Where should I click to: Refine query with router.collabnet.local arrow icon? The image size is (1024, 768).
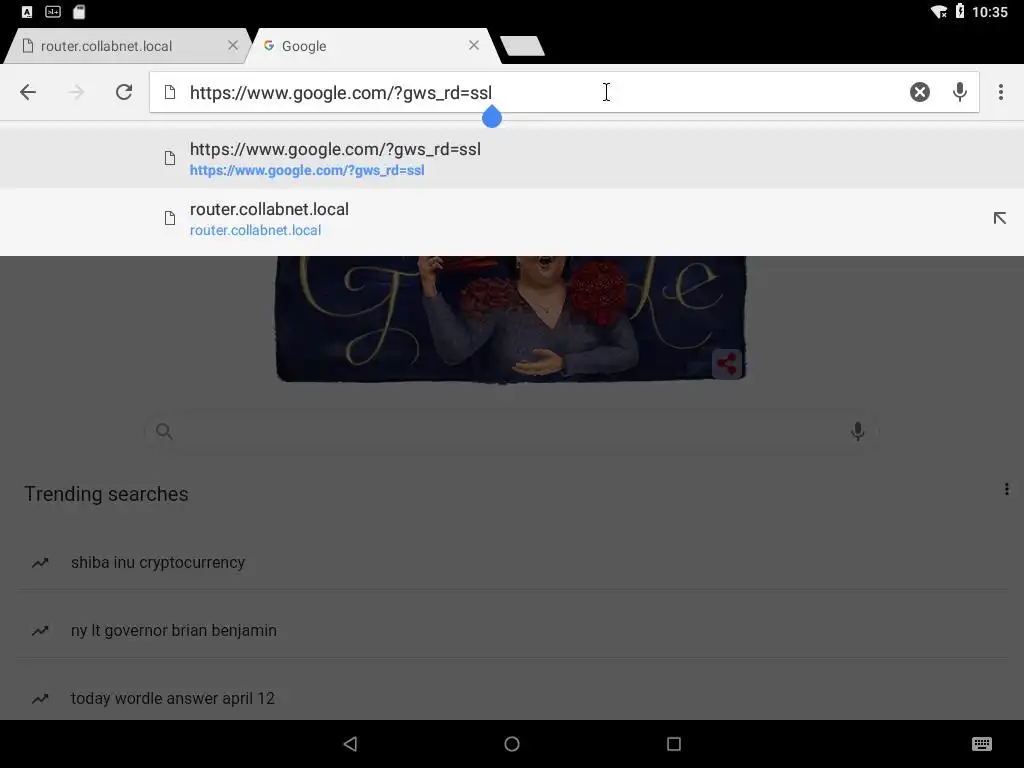click(999, 218)
